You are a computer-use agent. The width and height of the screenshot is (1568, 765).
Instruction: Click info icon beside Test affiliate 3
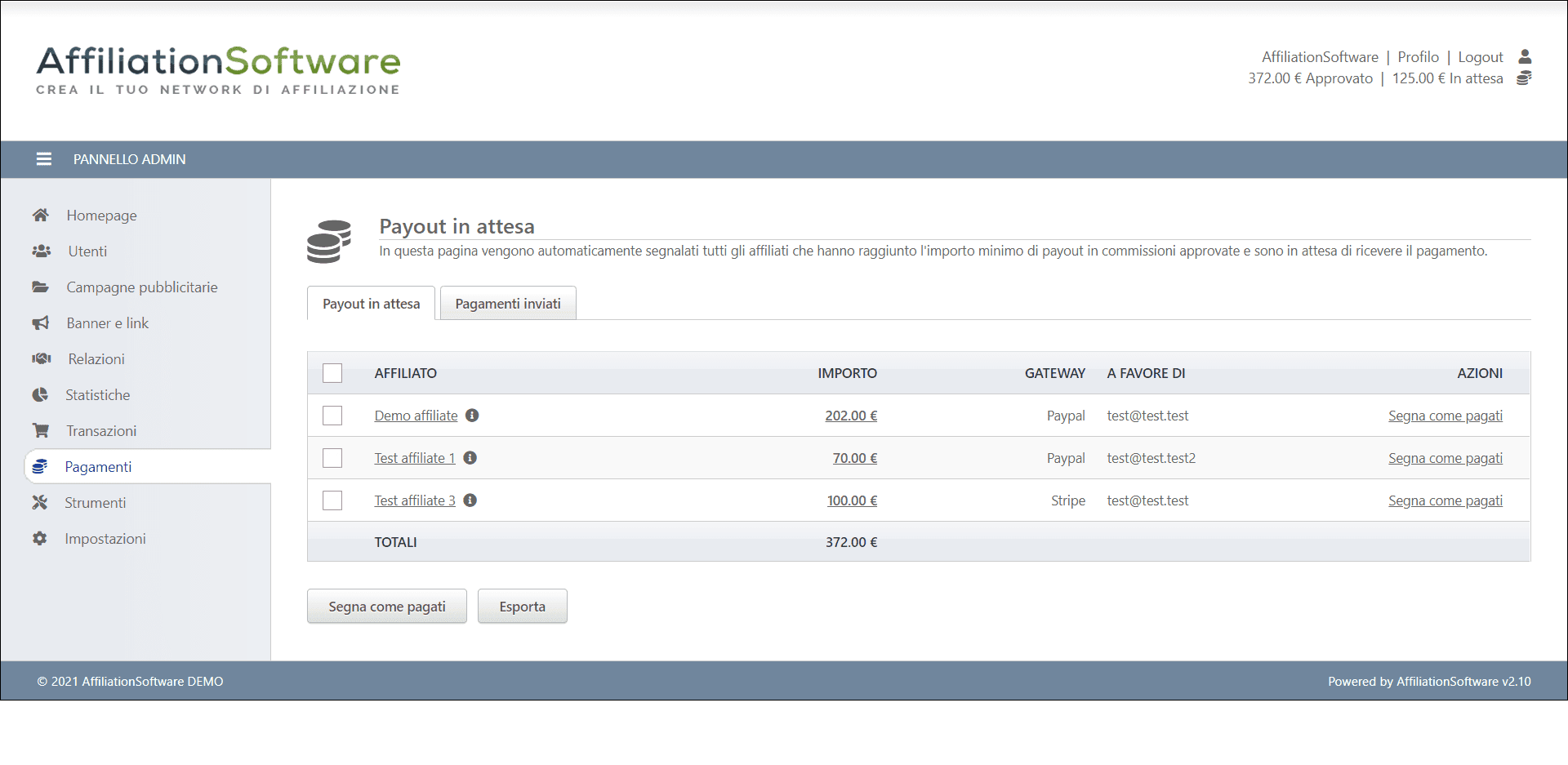pos(470,500)
